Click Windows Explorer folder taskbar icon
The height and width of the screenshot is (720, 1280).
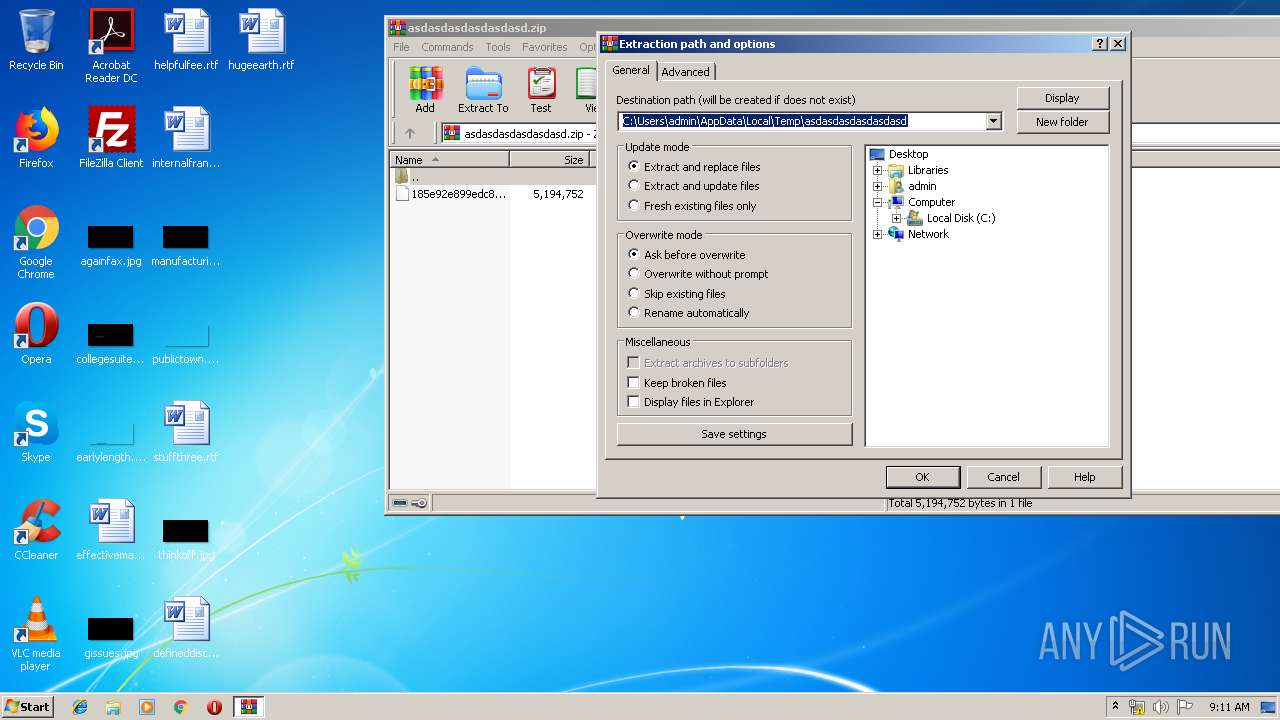pyautogui.click(x=113, y=707)
